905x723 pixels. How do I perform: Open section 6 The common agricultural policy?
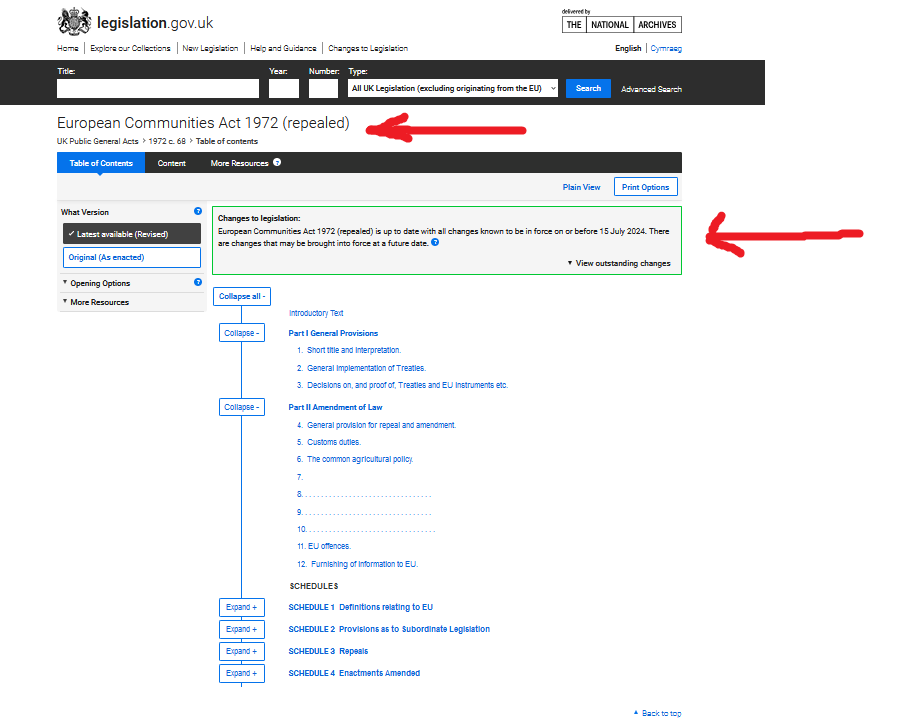(x=360, y=459)
